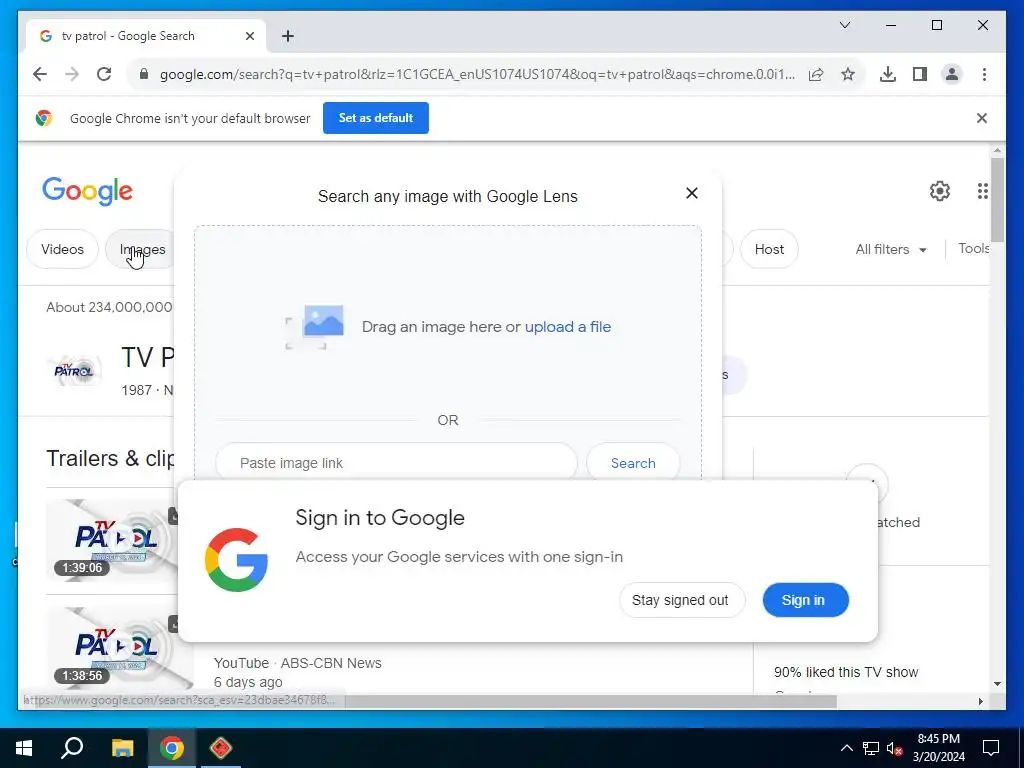Screen dimensions: 1024x768
Task: Share this page icon in address bar
Action: (816, 74)
